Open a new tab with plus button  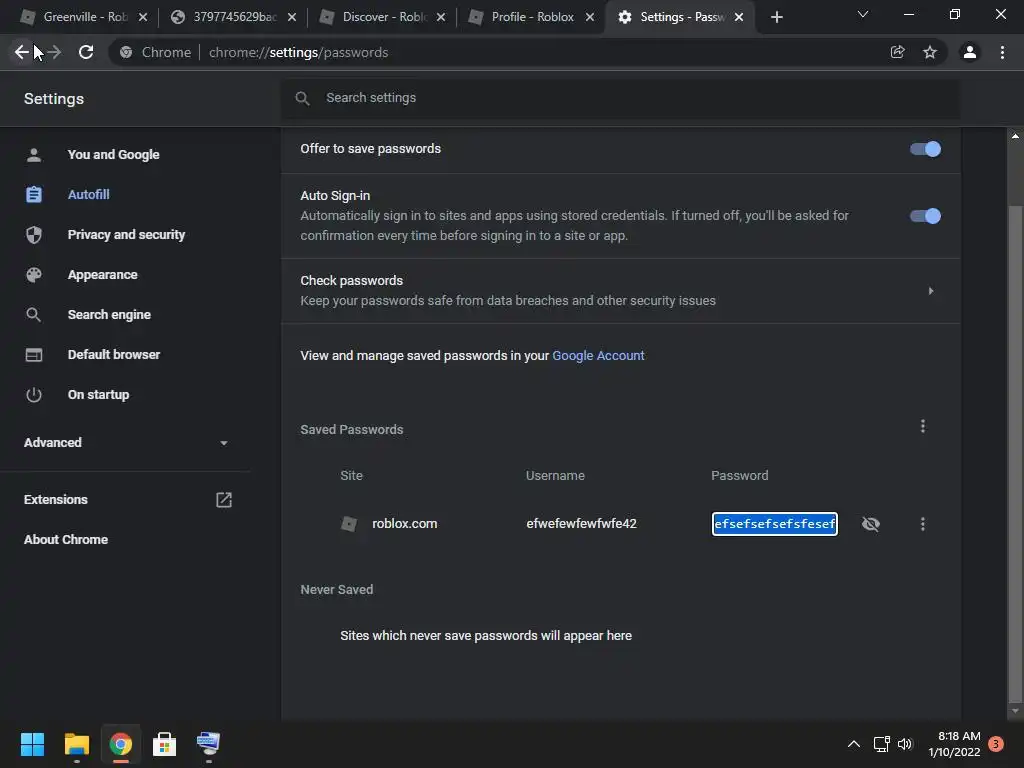click(x=776, y=17)
